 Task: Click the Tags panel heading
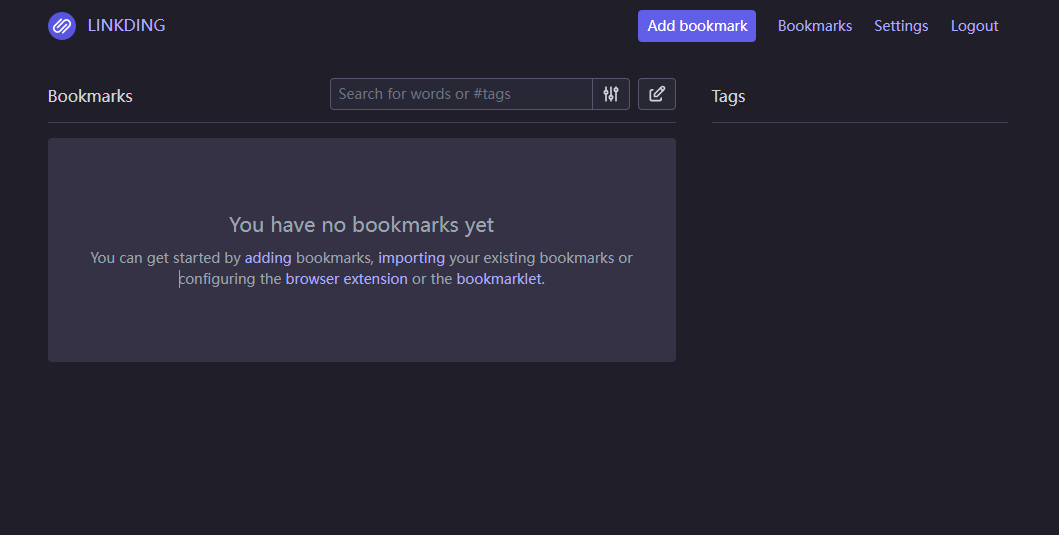point(728,97)
